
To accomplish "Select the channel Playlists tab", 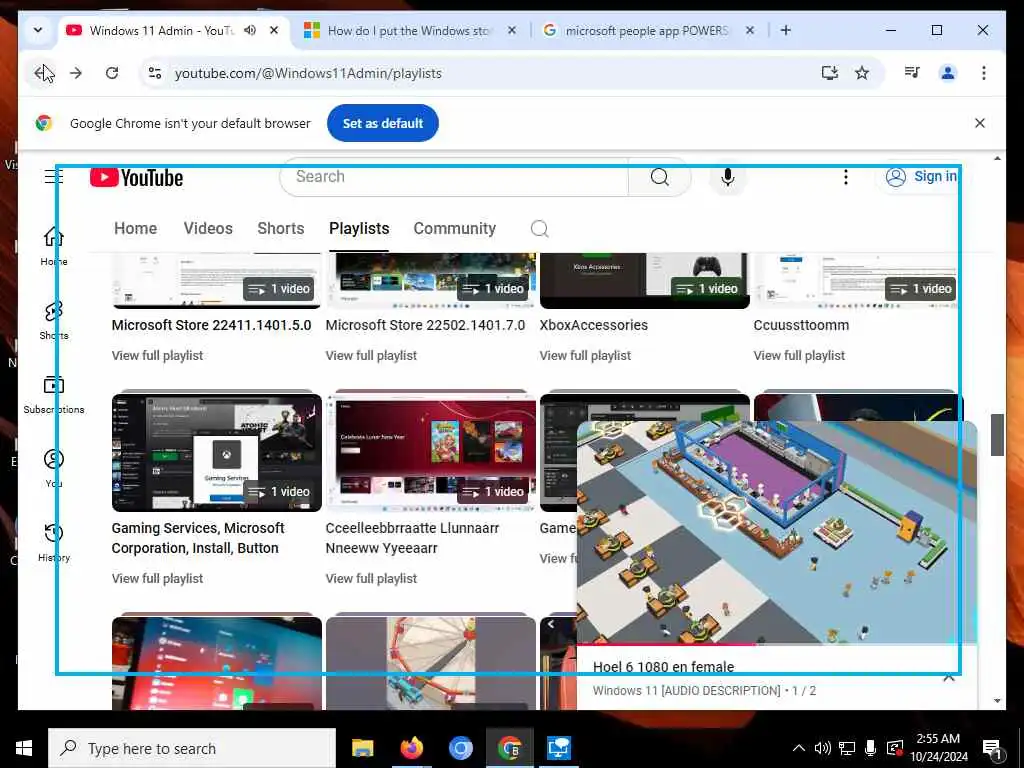I will [359, 229].
